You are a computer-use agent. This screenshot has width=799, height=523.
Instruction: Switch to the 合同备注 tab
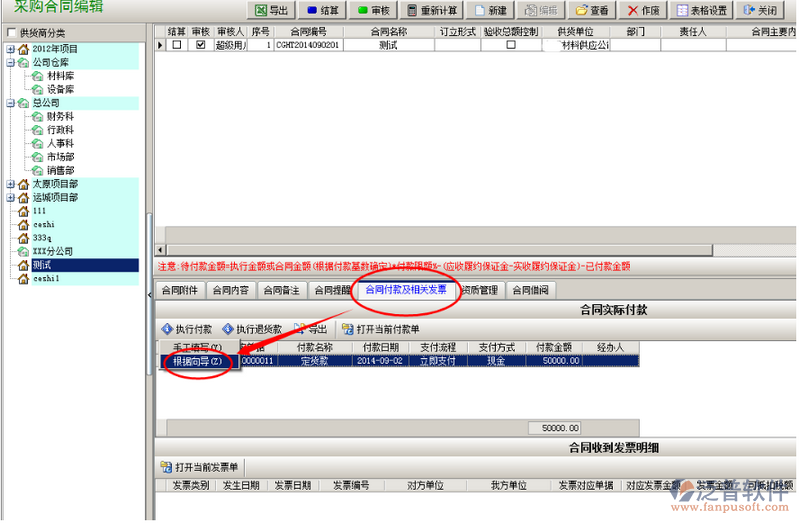pos(282,291)
